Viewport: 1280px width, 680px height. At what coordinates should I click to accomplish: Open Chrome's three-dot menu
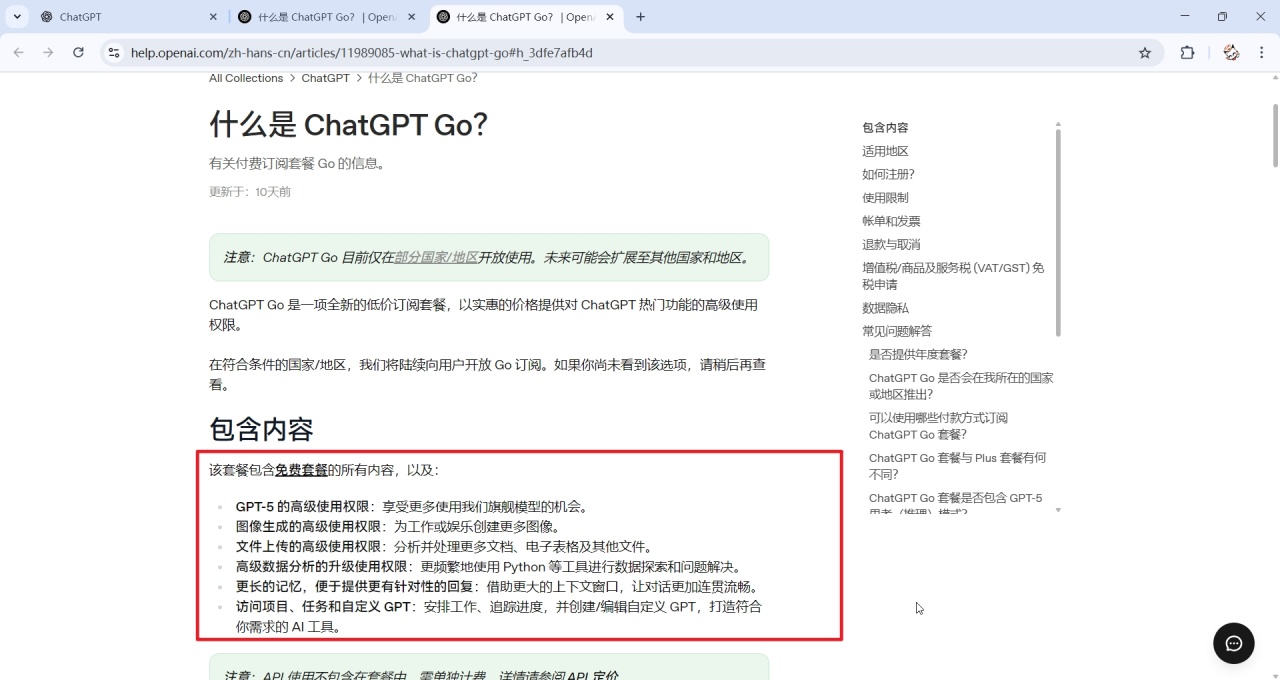(1260, 53)
